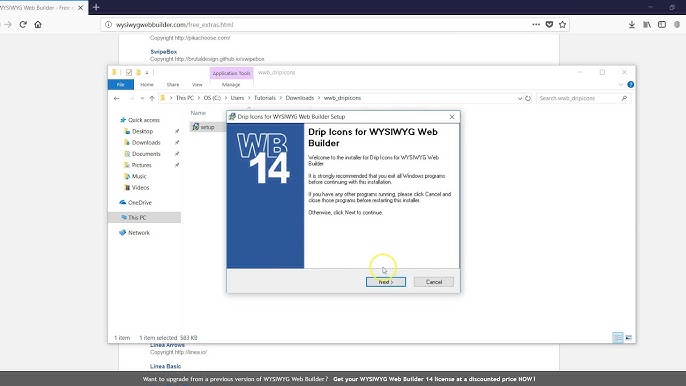This screenshot has height=386, width=686.
Task: Close the WYSIWYG Web Builder browser tab
Action: point(80,8)
